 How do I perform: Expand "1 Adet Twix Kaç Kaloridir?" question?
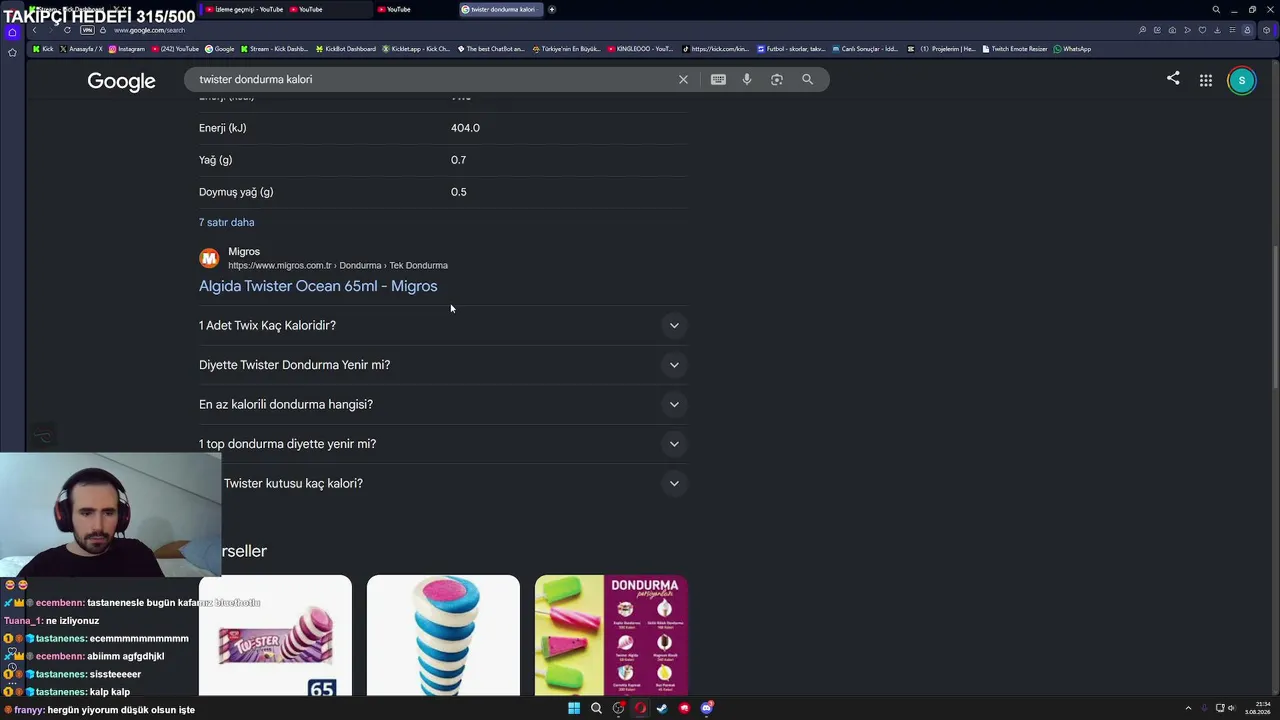click(443, 325)
